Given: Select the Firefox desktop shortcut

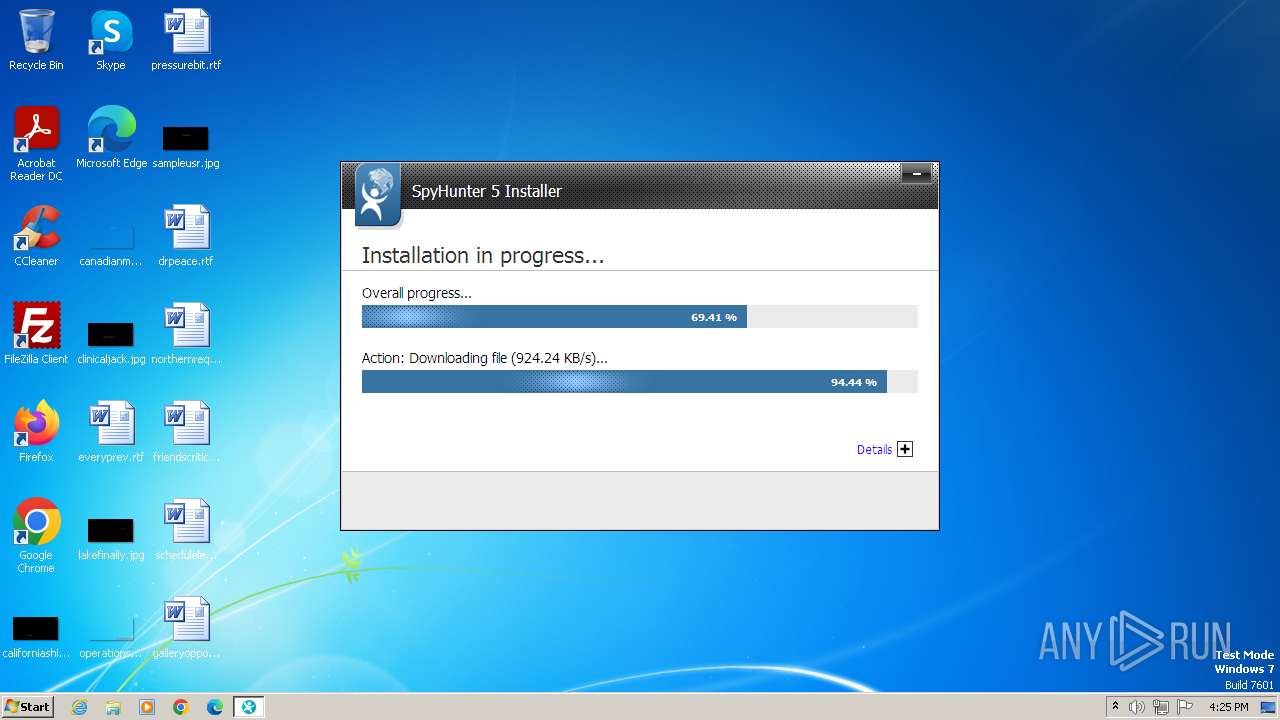Looking at the screenshot, I should [x=36, y=432].
